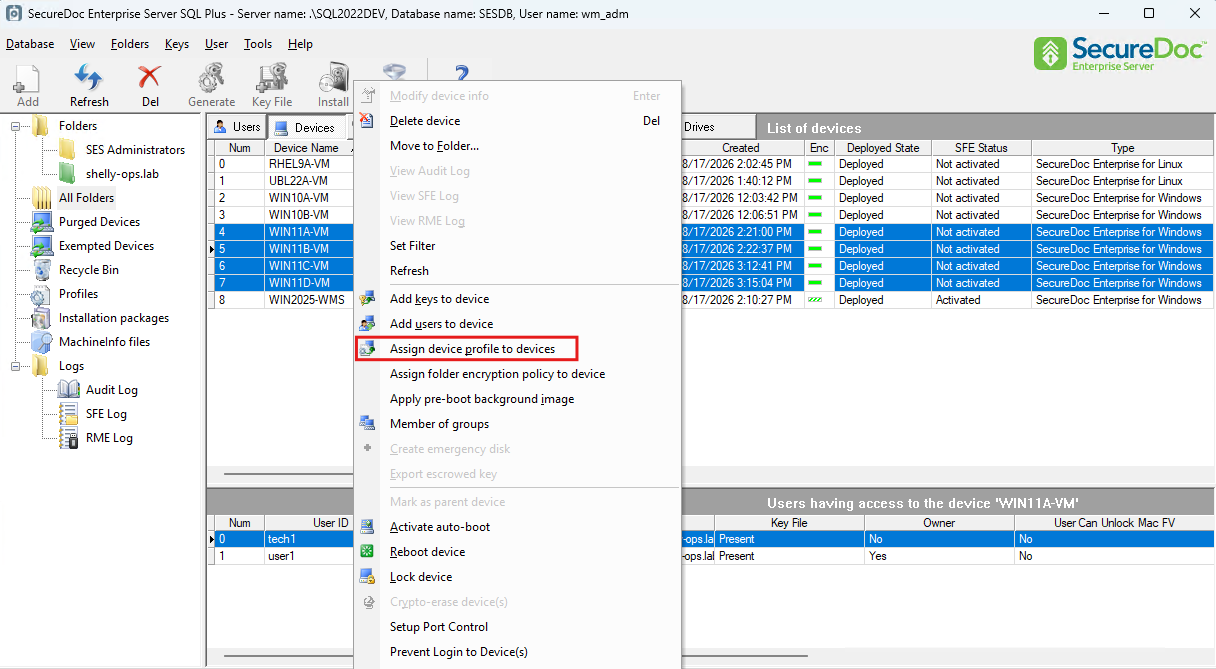Select the UBL22A-VM device row
This screenshot has height=669, width=1216.
[x=298, y=181]
